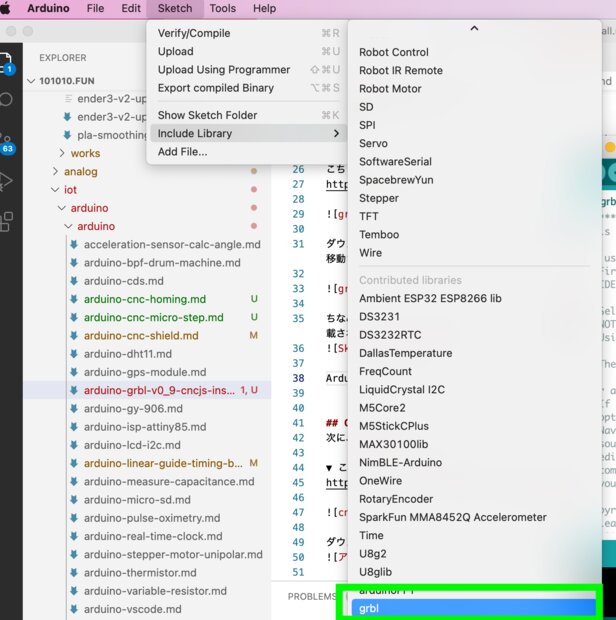Include the OneWire library
The image size is (616, 620).
[x=474, y=481]
